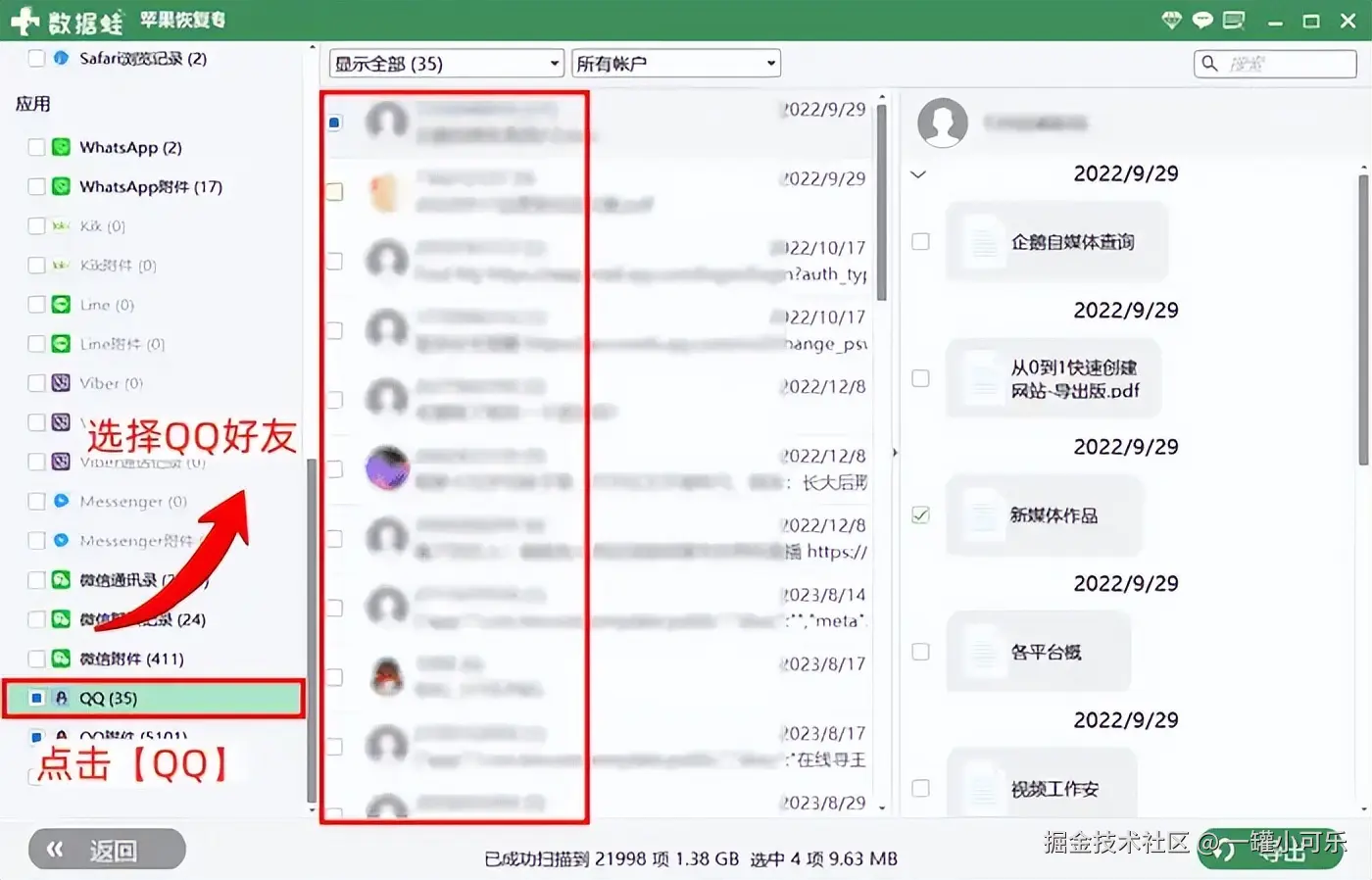The height and width of the screenshot is (880, 1372).
Task: Click the small panel-splitter arrow beside the conversation list
Action: pos(894,453)
